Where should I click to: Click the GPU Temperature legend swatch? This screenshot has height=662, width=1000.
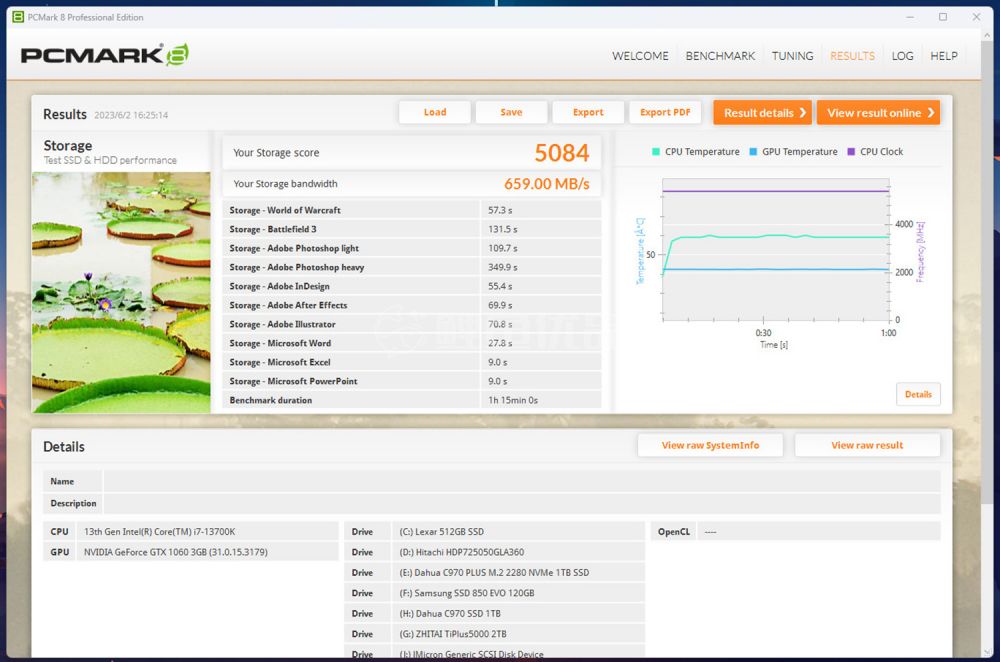coord(753,152)
